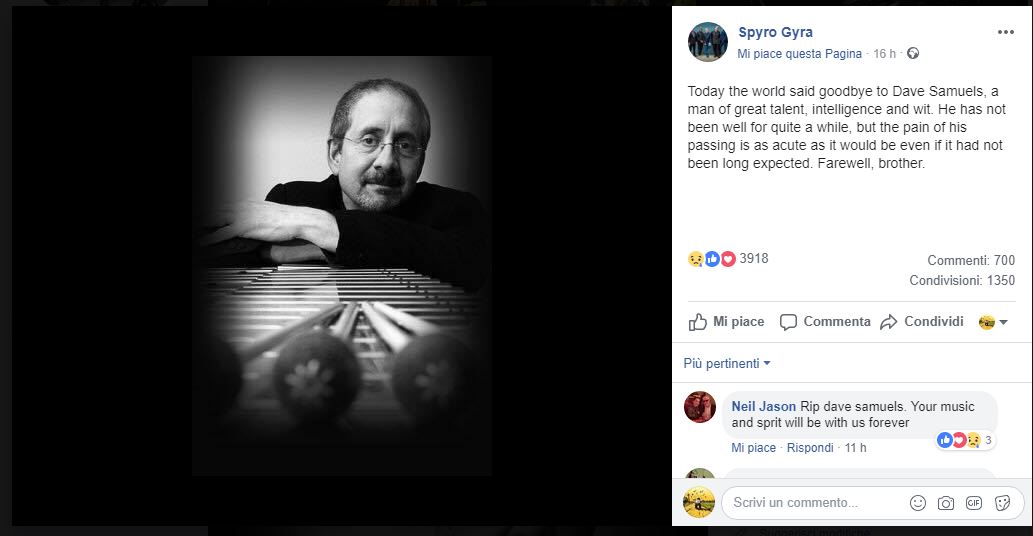Viewport: 1033px width, 536px height.
Task: Open the post options three-dot menu
Action: pos(1005,32)
